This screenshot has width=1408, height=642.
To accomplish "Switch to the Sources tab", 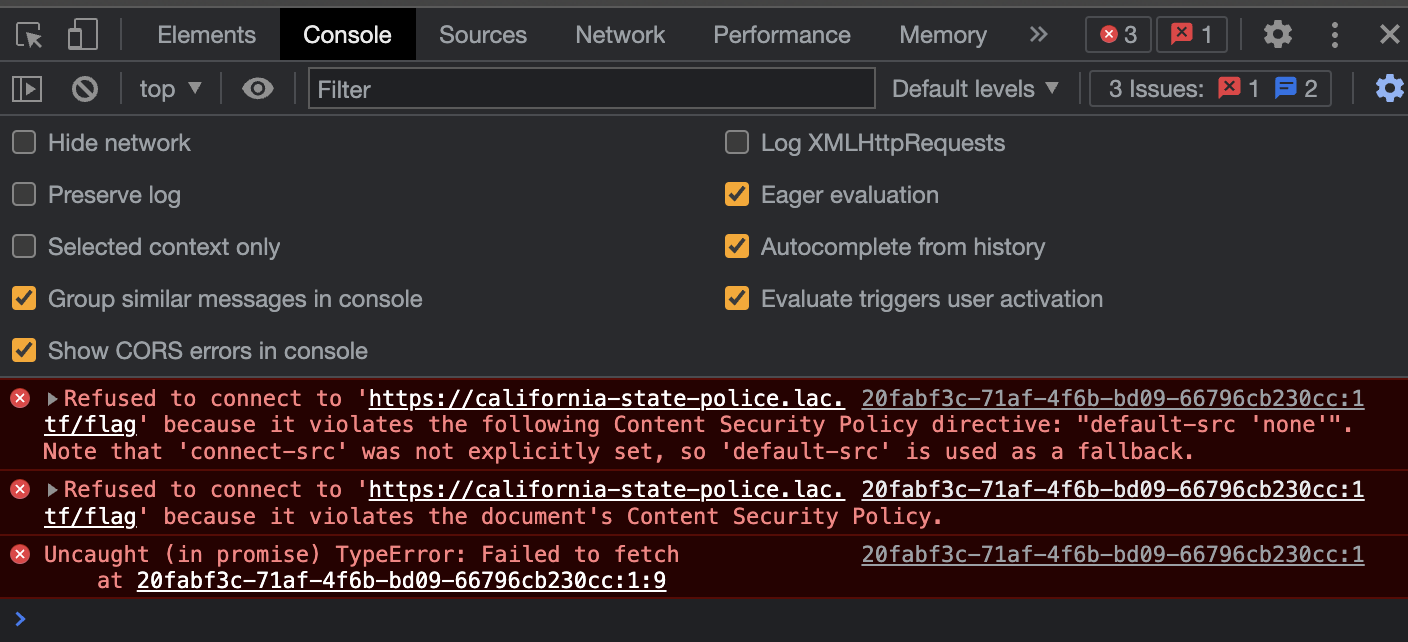I will 483,35.
